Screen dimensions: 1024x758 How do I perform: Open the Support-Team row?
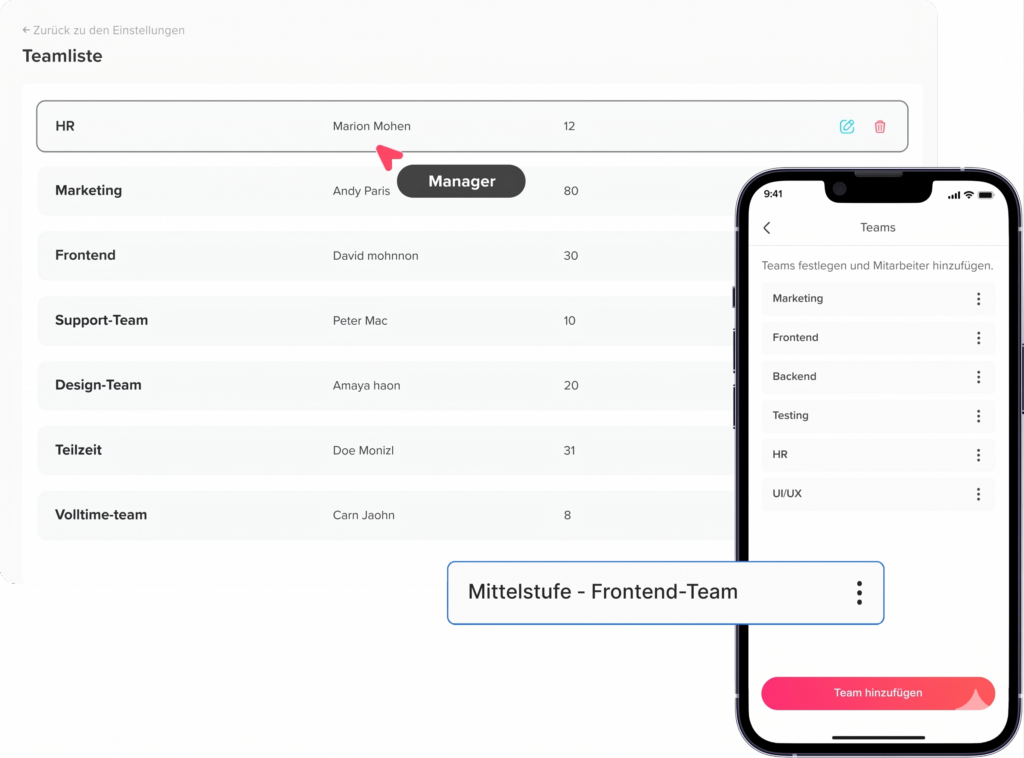coord(101,321)
